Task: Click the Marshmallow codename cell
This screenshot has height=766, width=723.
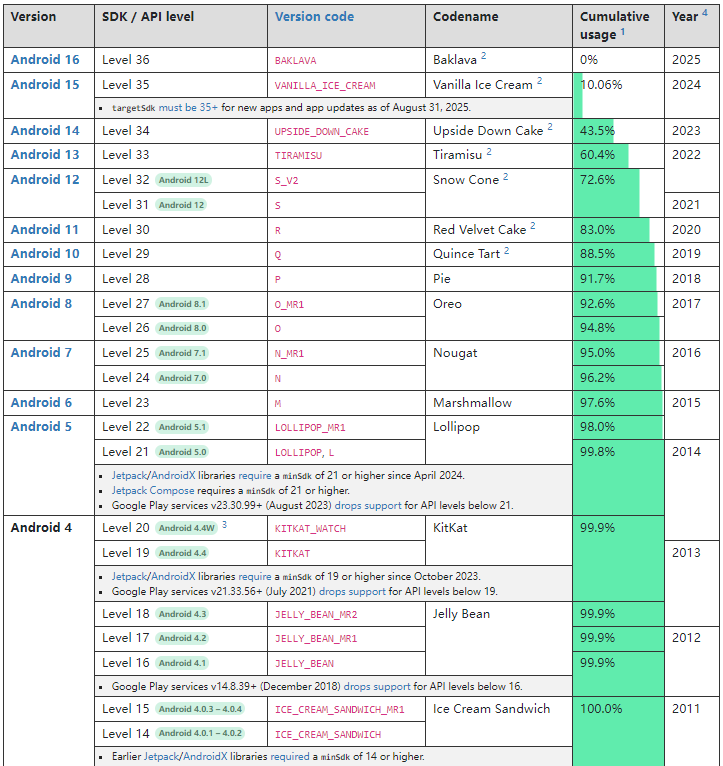Action: pos(499,403)
